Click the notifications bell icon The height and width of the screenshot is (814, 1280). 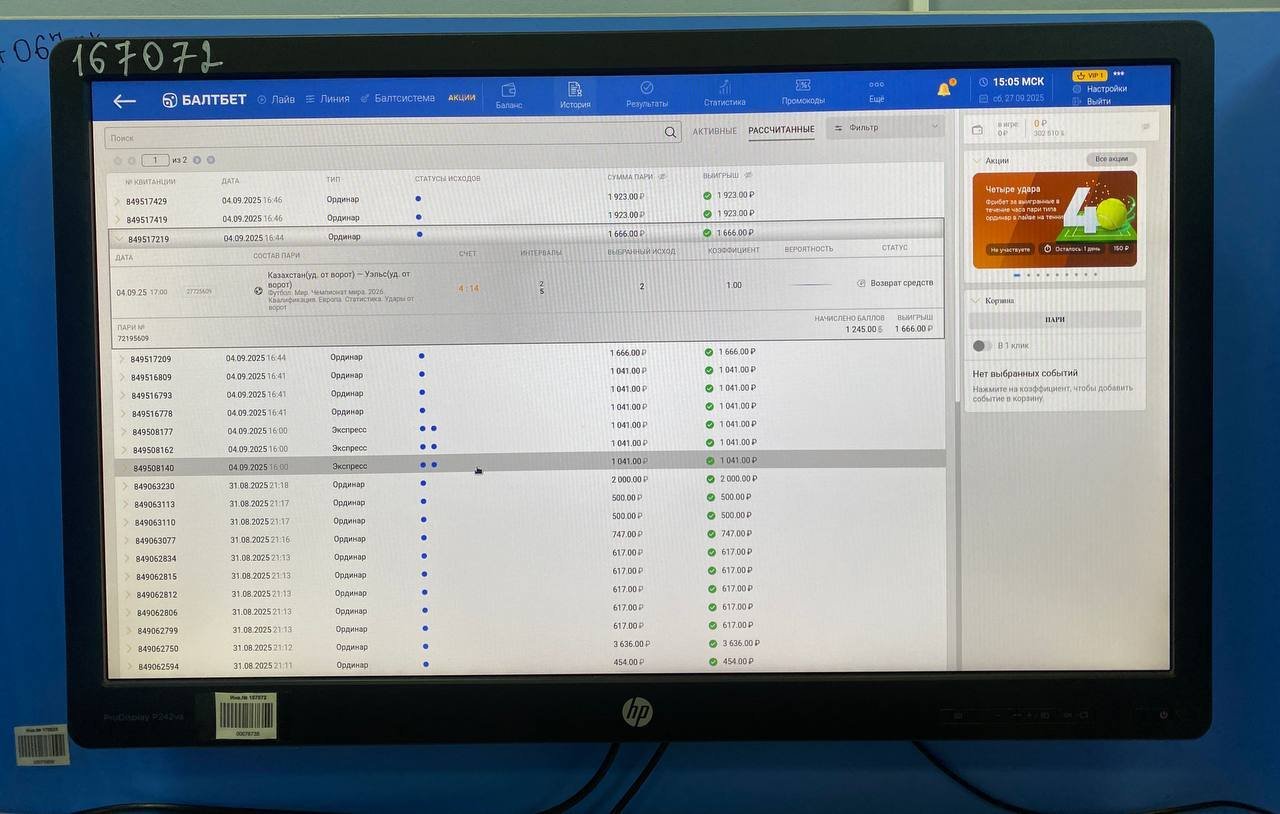pos(944,90)
